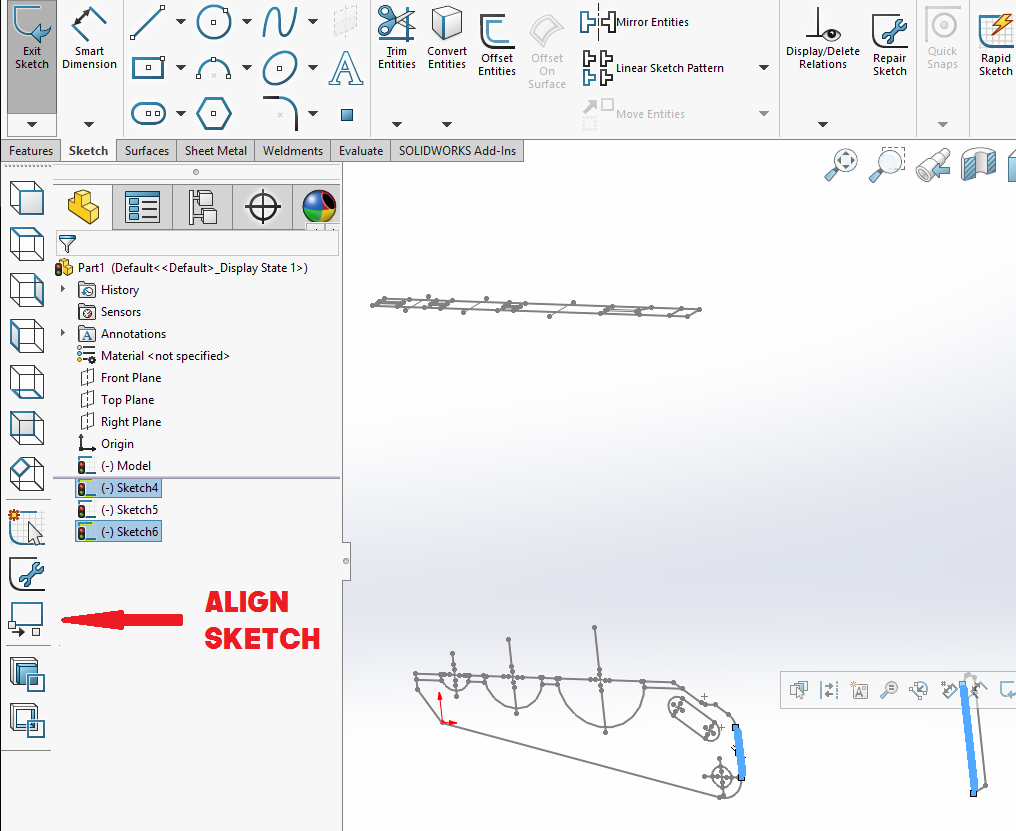The width and height of the screenshot is (1016, 831).
Task: Select the Straight Slot tool
Action: tap(148, 113)
